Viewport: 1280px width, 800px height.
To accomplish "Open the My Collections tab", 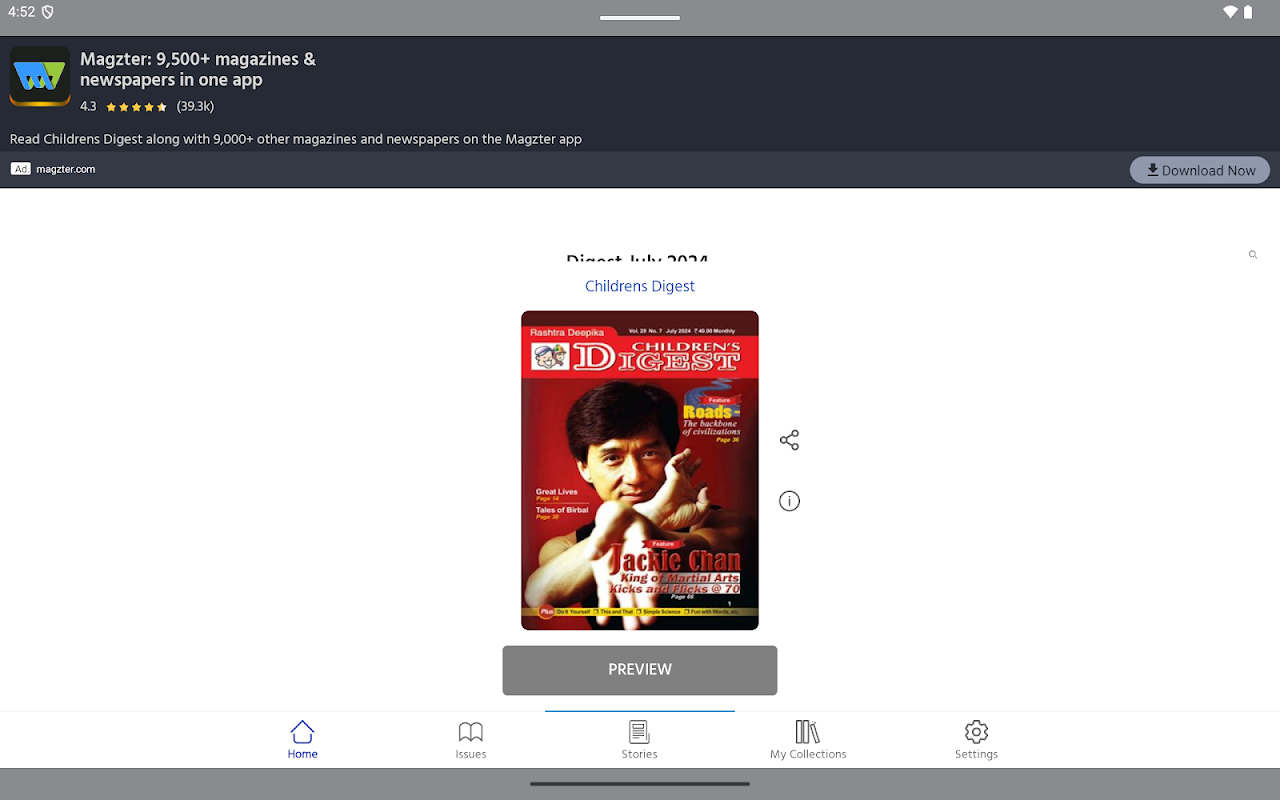I will point(808,740).
